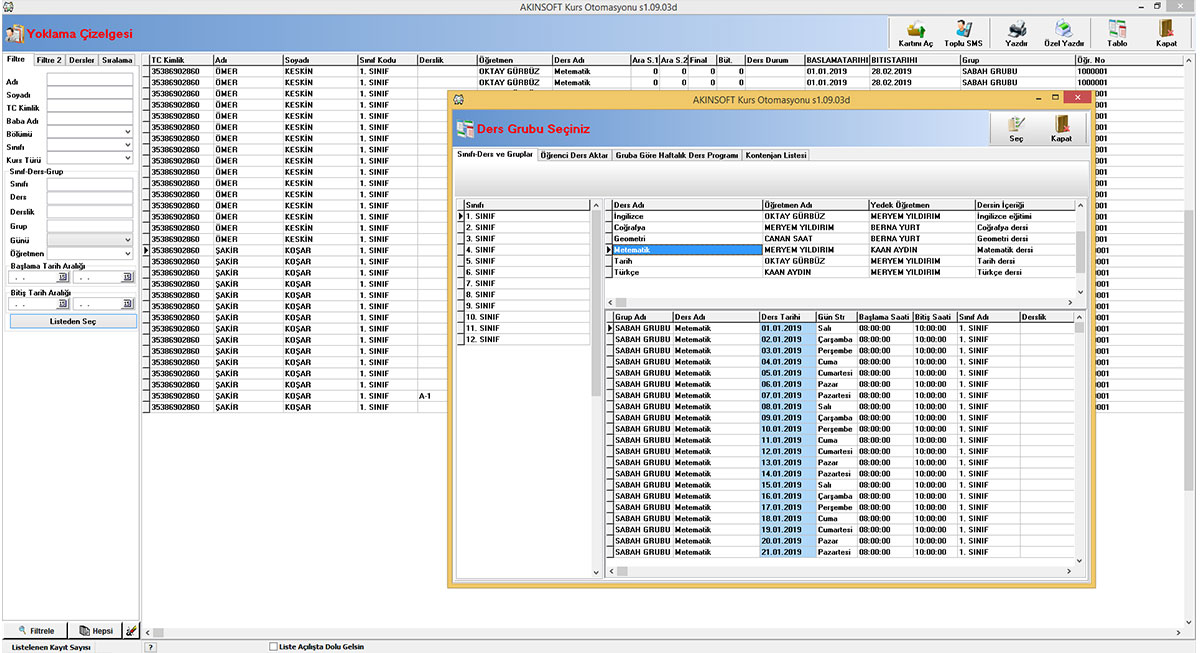The width and height of the screenshot is (1200, 653).
Task: Switch to the Dersler tab
Action: point(82,60)
